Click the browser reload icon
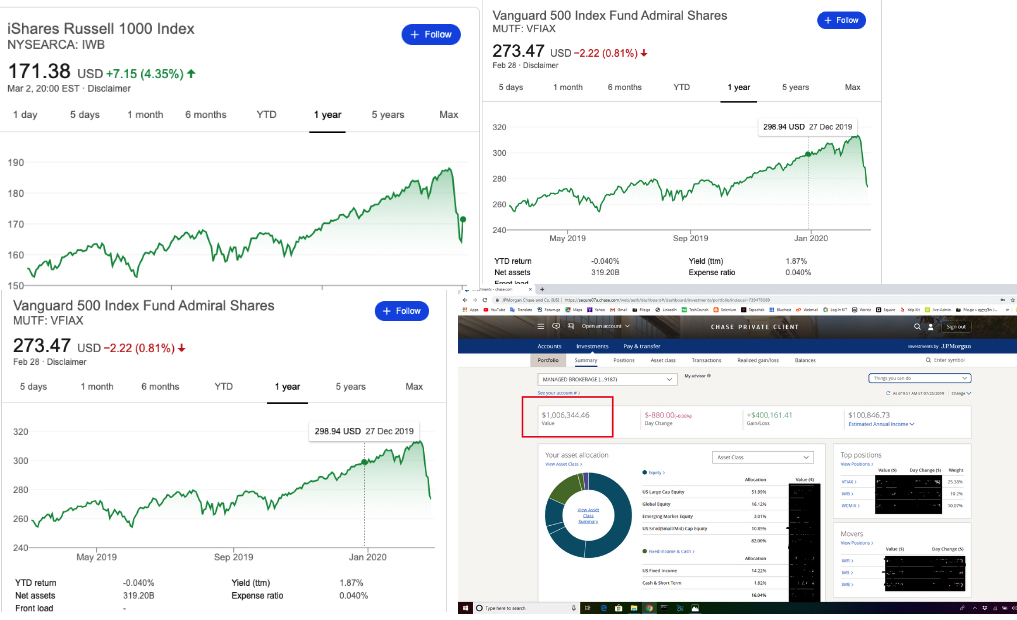Image resolution: width=1017 pixels, height=620 pixels. click(x=483, y=299)
